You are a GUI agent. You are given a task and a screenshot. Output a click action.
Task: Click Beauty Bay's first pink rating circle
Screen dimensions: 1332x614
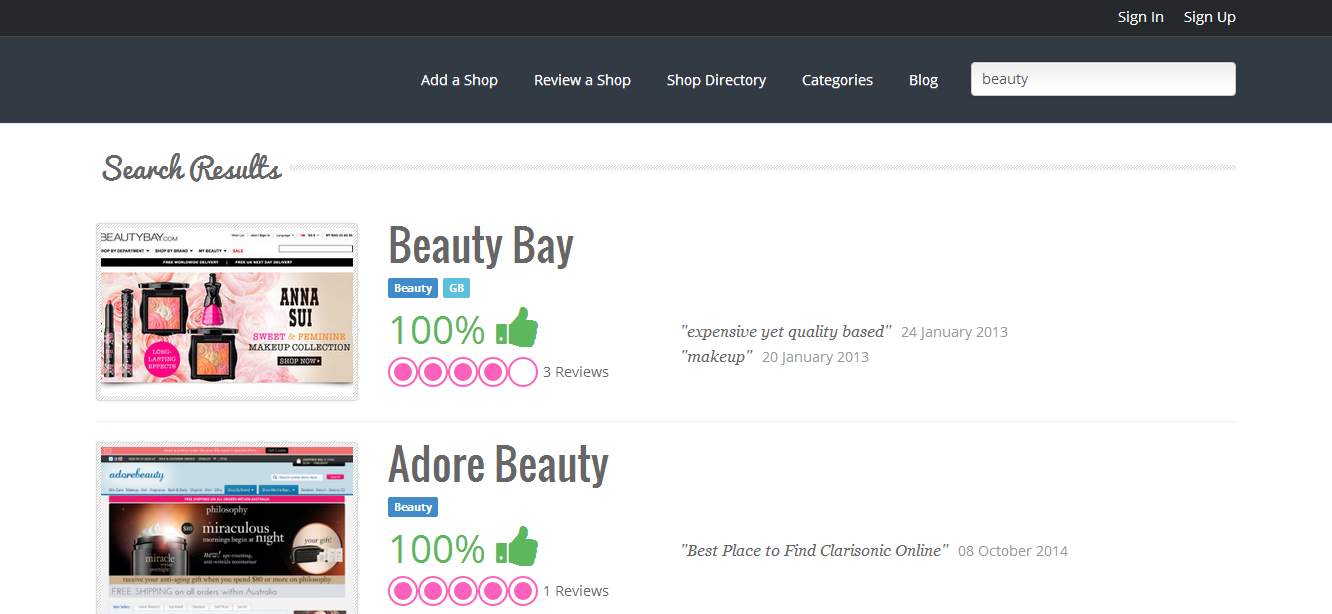click(x=403, y=372)
